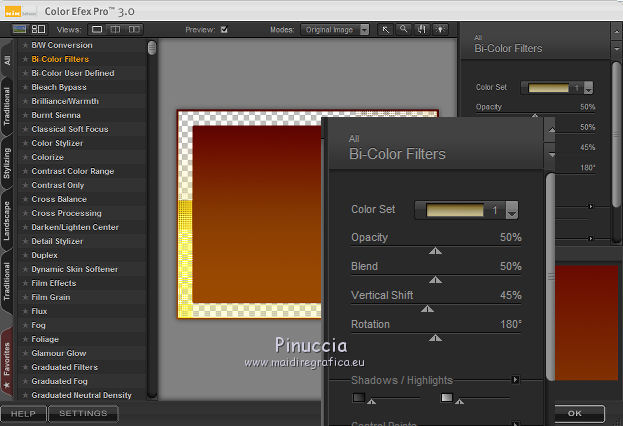Click the Opacity slider handle in overlay

pyautogui.click(x=435, y=252)
